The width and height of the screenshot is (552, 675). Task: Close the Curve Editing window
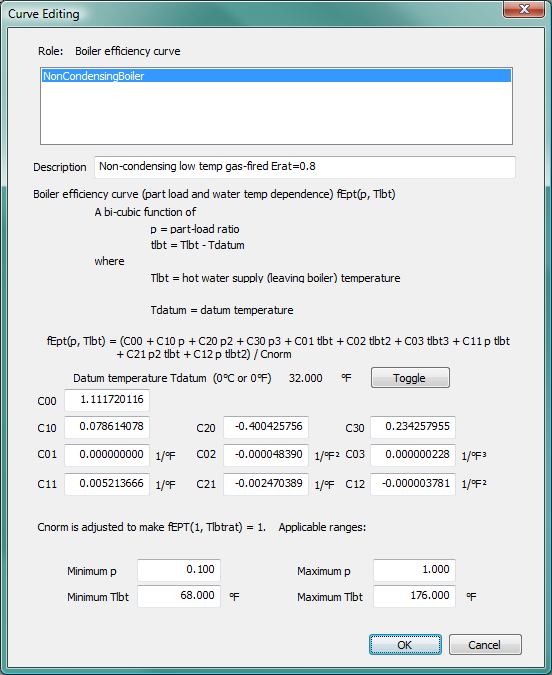524,9
